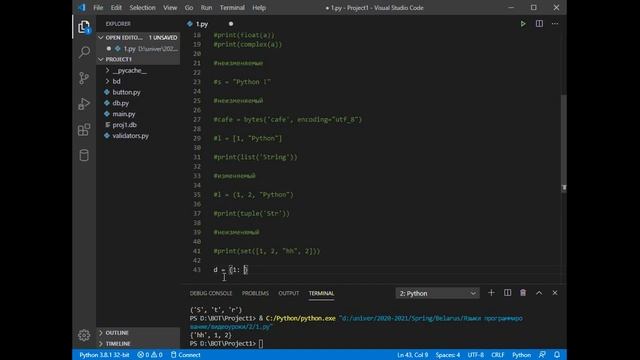Open the editor More Actions ellipsis
Screen dimensions: 640x360
tap(555, 24)
